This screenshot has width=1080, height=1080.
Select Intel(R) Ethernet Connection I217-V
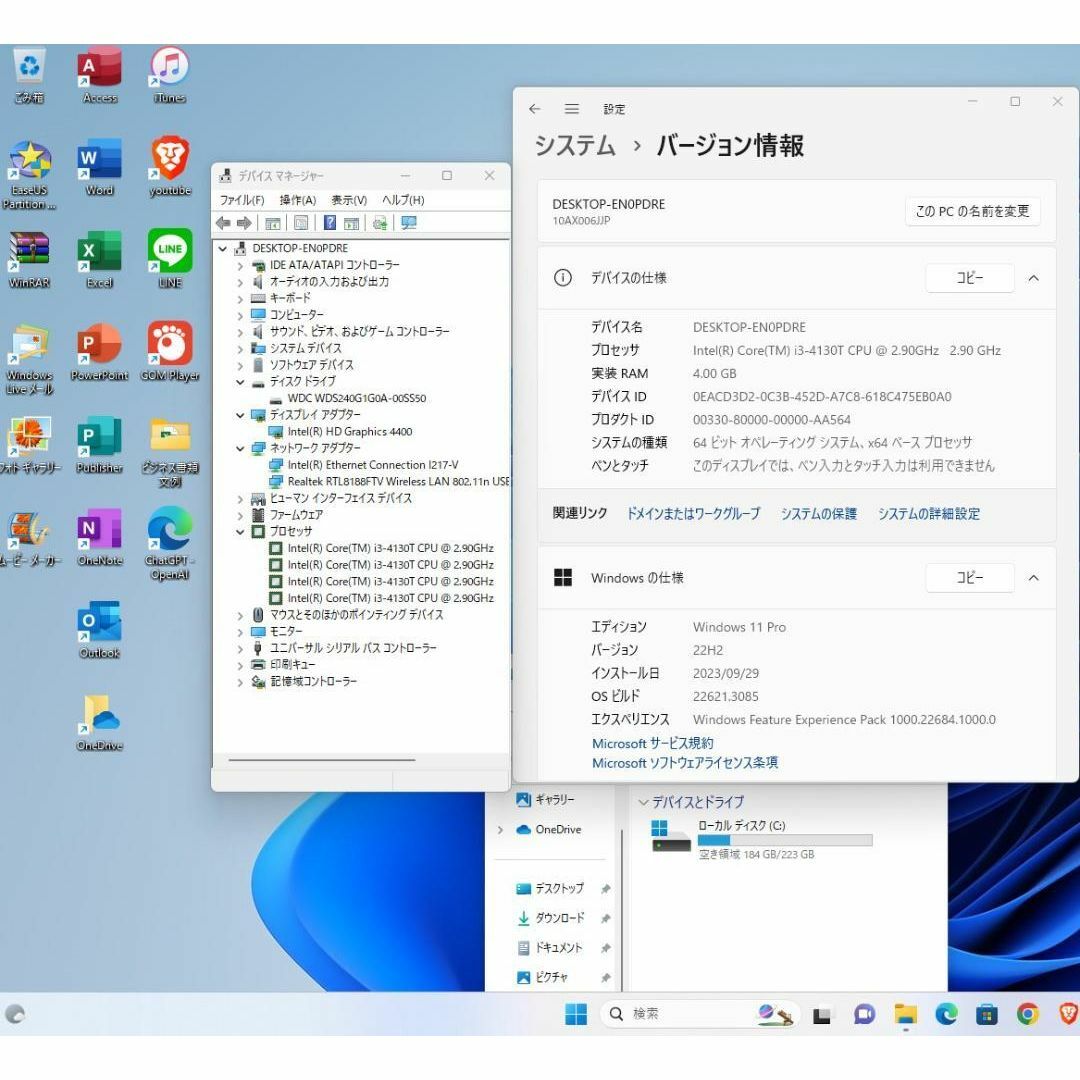coord(373,465)
